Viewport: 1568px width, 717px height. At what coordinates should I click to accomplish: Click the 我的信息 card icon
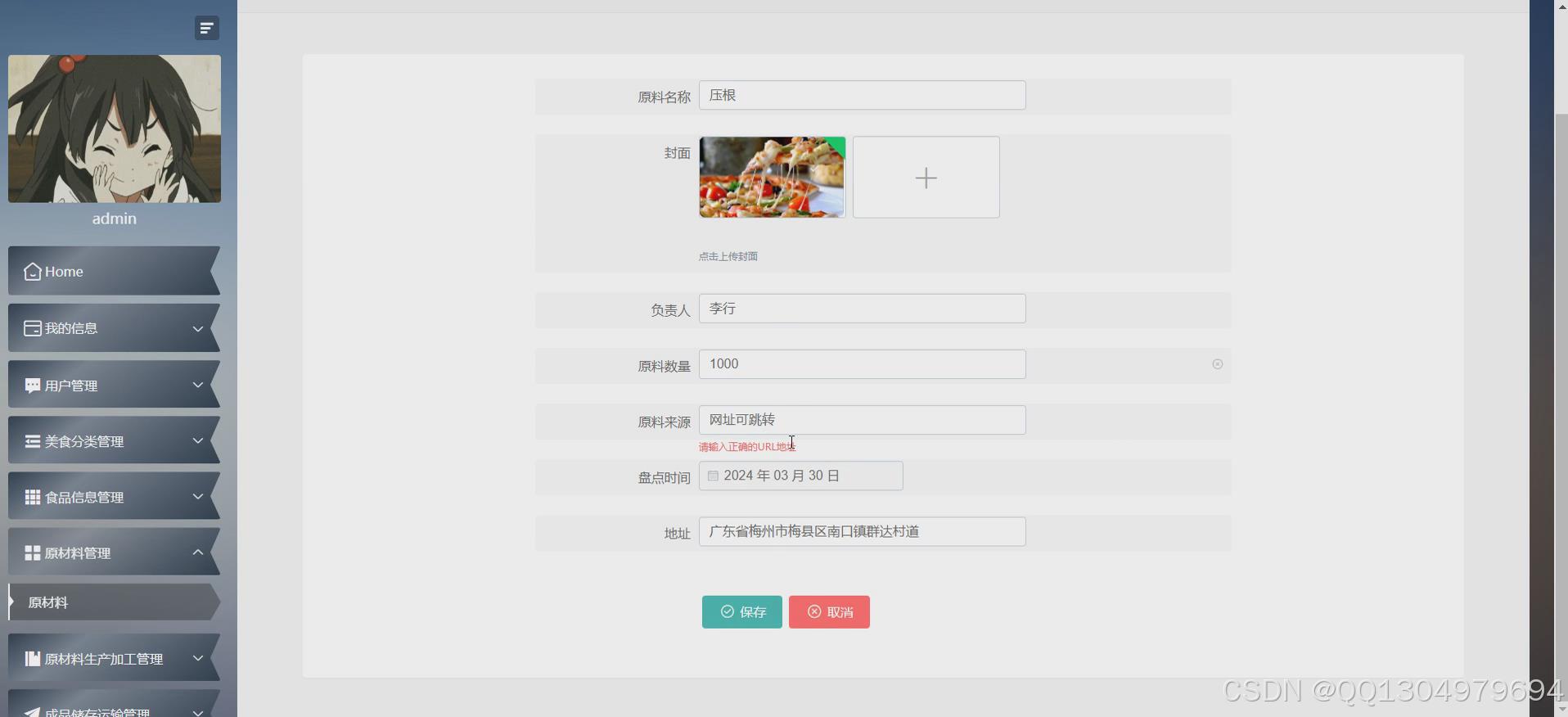click(33, 328)
